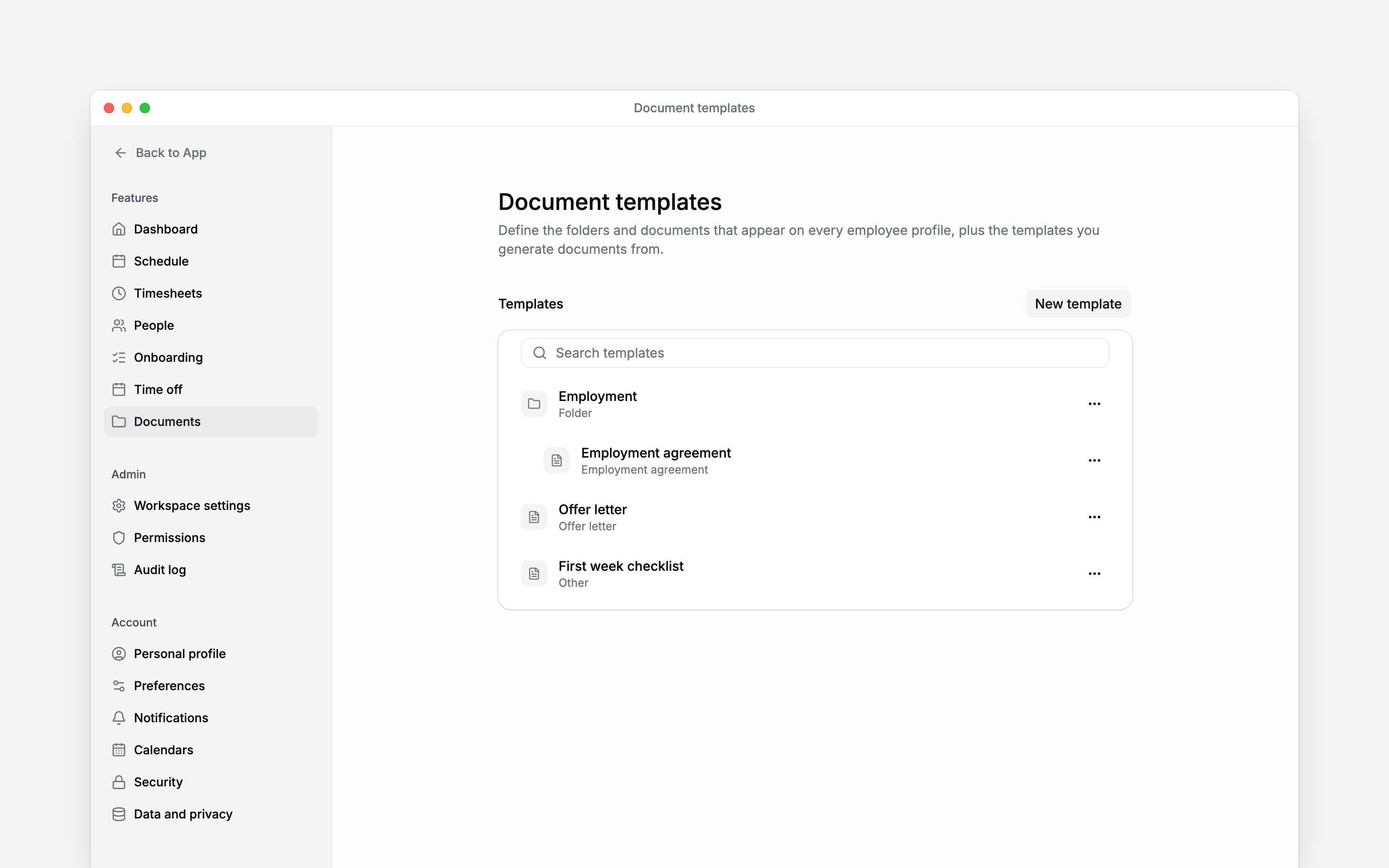Open more options for Employment agreement
This screenshot has width=1389, height=868.
click(x=1095, y=460)
